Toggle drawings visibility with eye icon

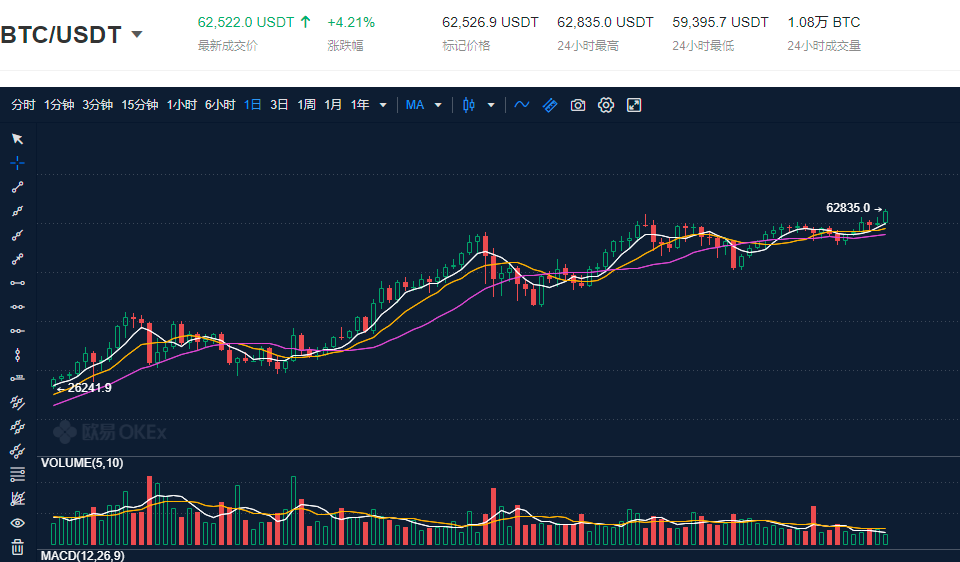click(x=17, y=522)
